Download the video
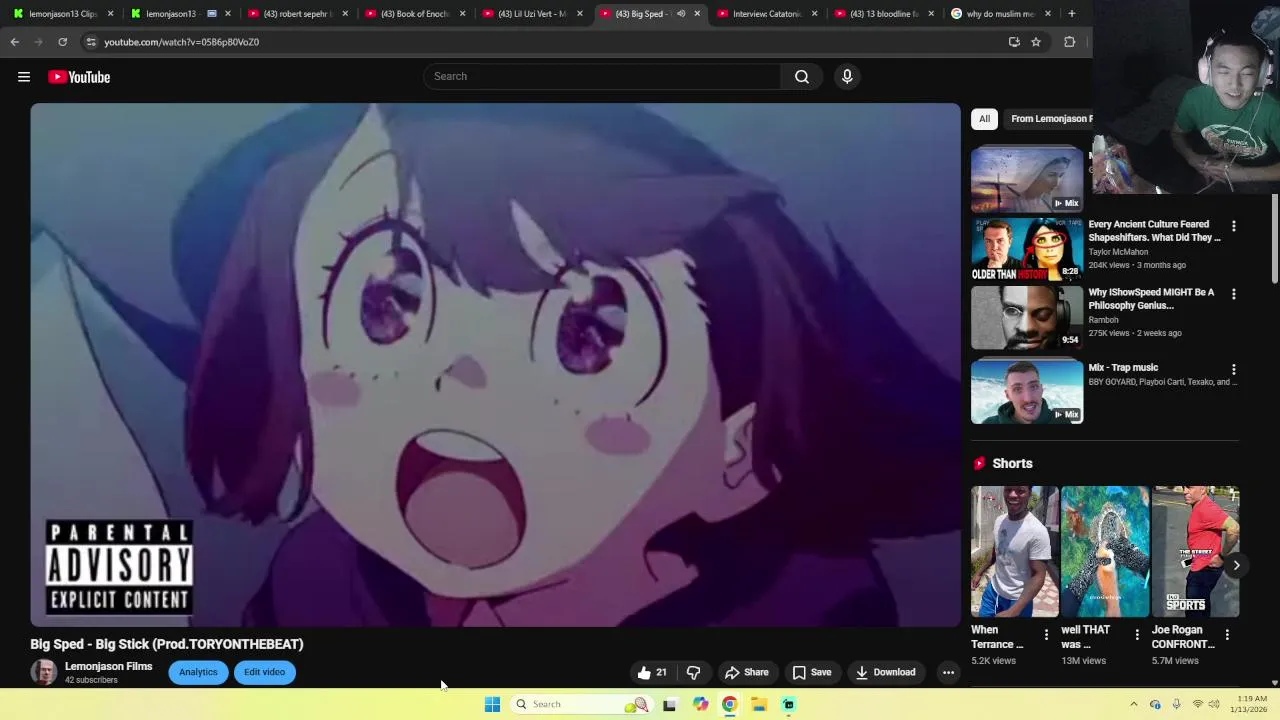 point(886,672)
